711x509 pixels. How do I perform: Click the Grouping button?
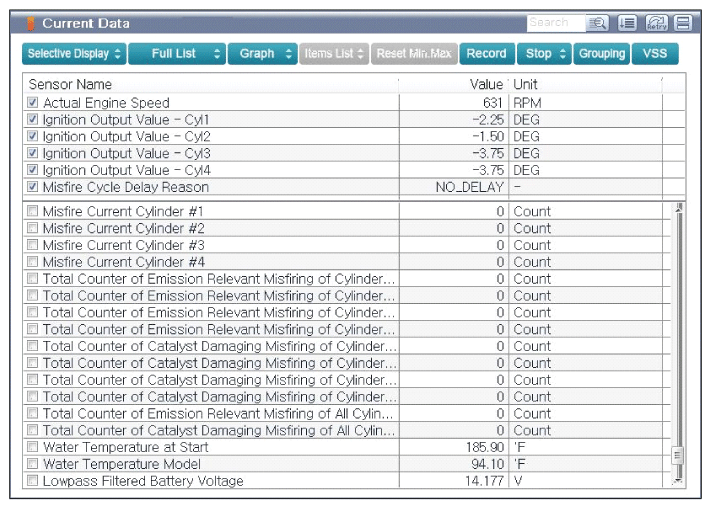click(x=601, y=53)
